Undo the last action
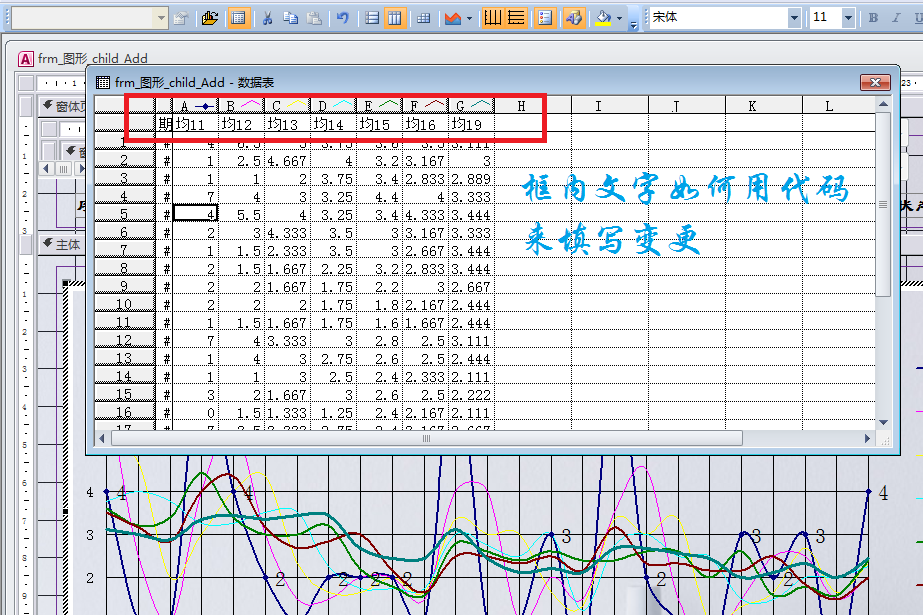Screen dimensions: 923x615 tap(343, 18)
